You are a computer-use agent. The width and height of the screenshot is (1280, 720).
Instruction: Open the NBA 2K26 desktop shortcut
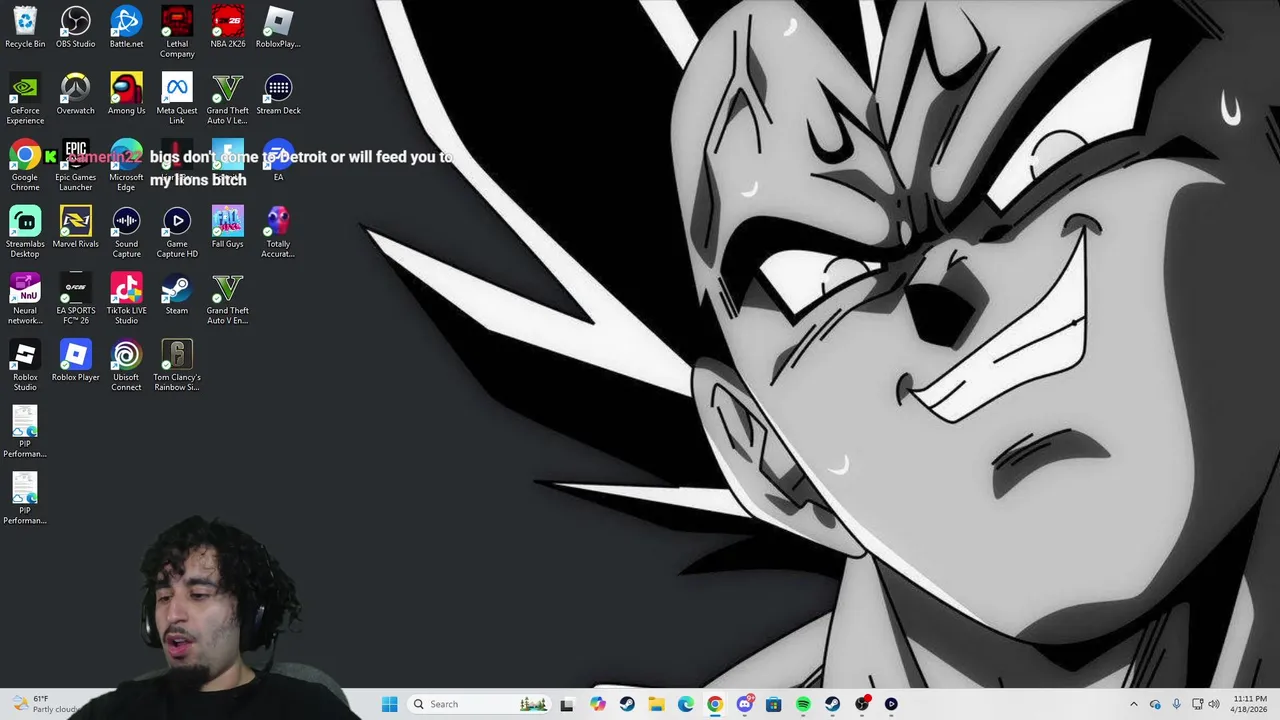[228, 27]
